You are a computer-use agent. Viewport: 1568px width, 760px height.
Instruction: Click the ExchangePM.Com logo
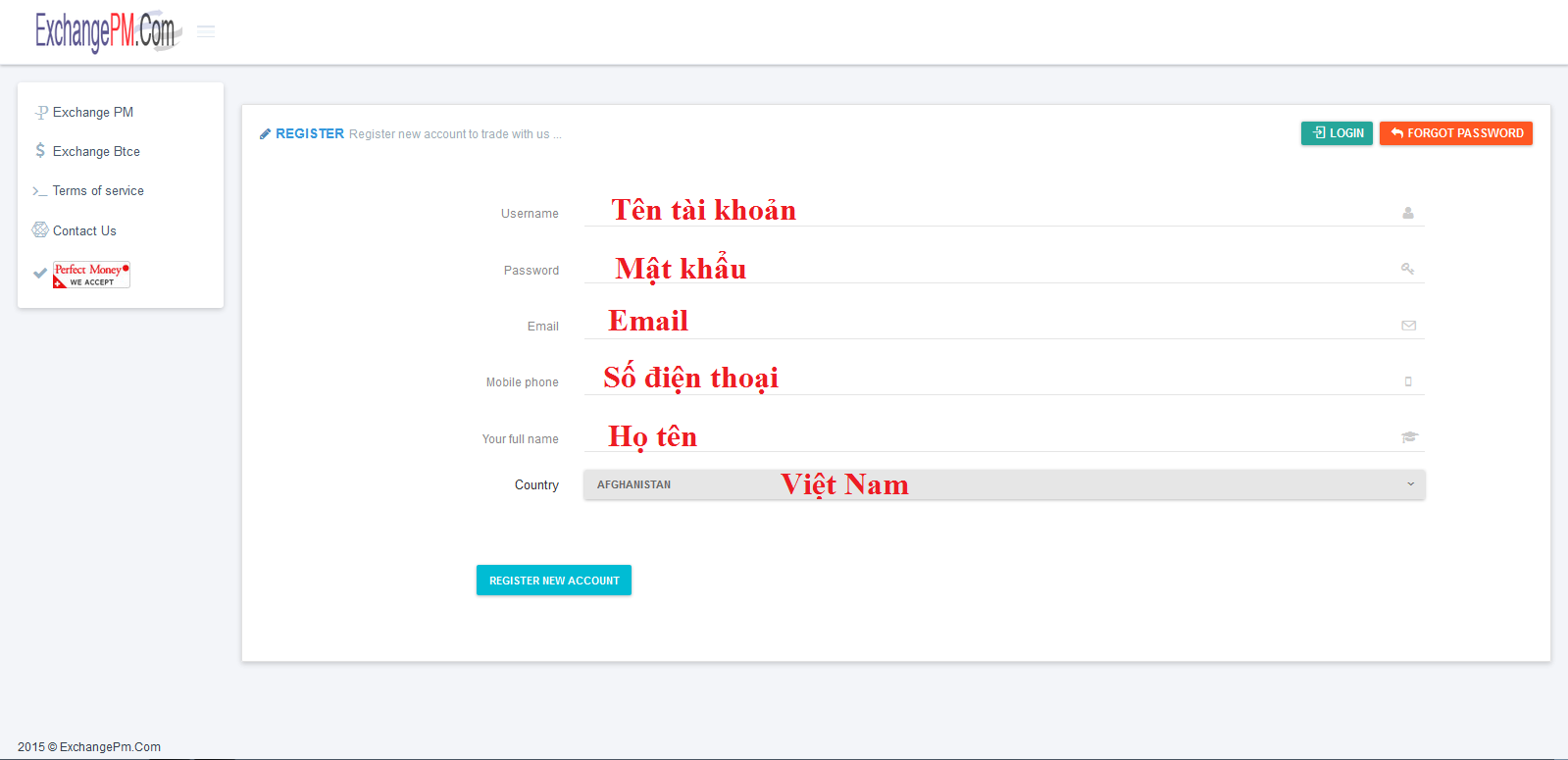point(108,31)
